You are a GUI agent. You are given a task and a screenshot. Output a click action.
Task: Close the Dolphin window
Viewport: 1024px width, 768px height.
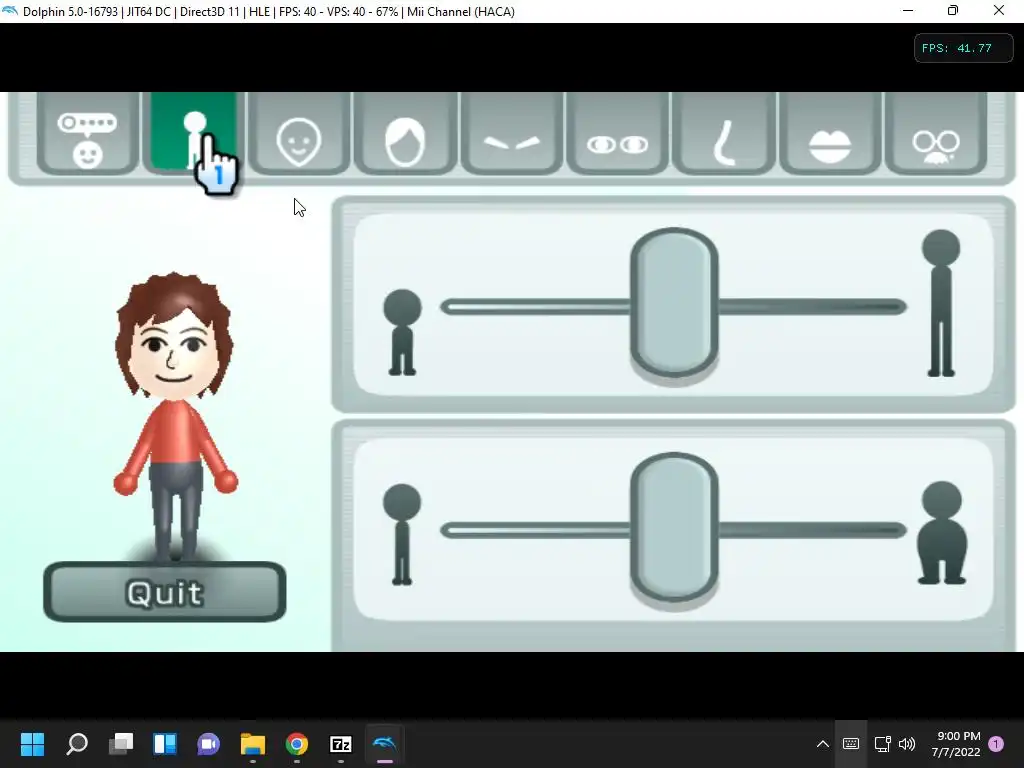(999, 10)
